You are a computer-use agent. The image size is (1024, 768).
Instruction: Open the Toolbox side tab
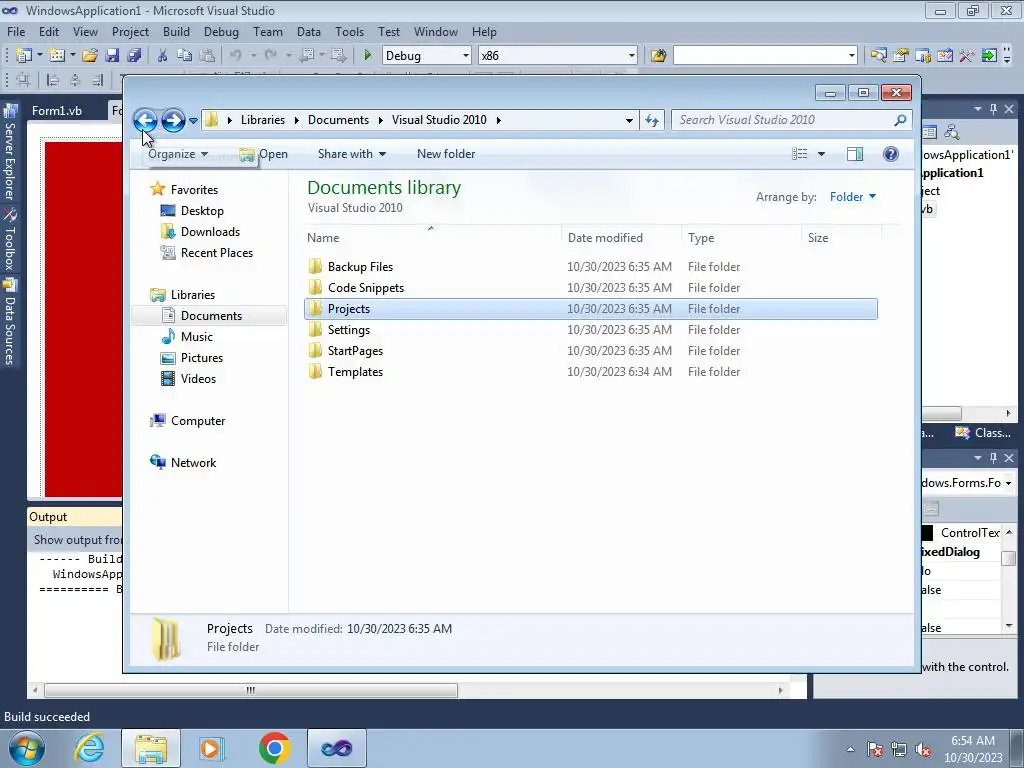(x=9, y=240)
